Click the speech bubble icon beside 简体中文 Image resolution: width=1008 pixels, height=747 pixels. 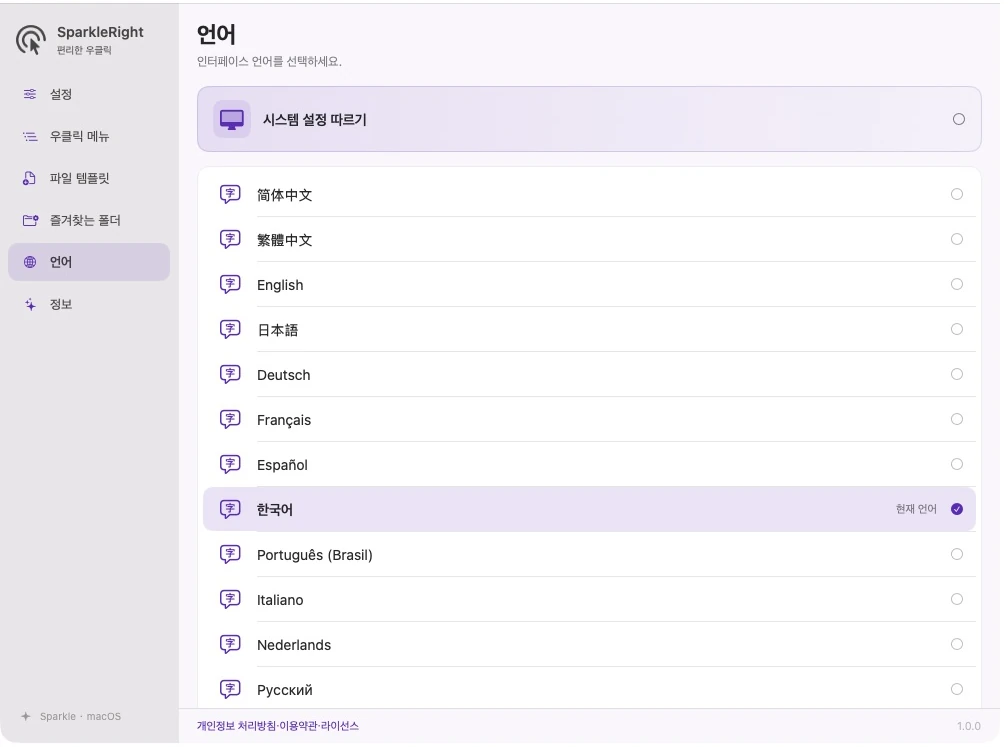click(x=230, y=194)
